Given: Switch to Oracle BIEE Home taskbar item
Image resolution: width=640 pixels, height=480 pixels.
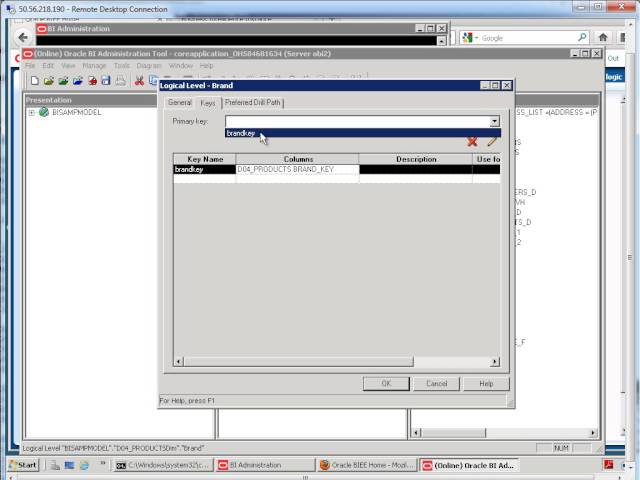Looking at the screenshot, I should click(x=367, y=465).
